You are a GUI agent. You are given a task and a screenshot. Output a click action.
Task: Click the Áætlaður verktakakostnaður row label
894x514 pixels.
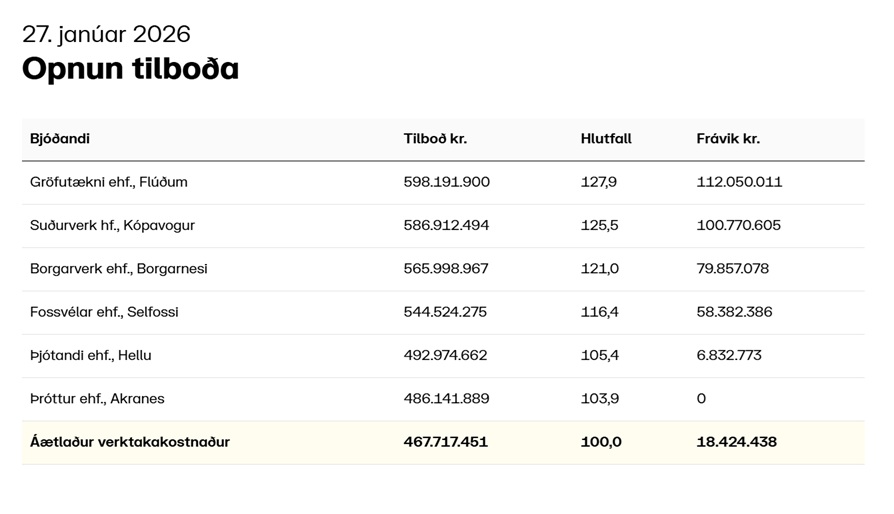click(x=130, y=442)
